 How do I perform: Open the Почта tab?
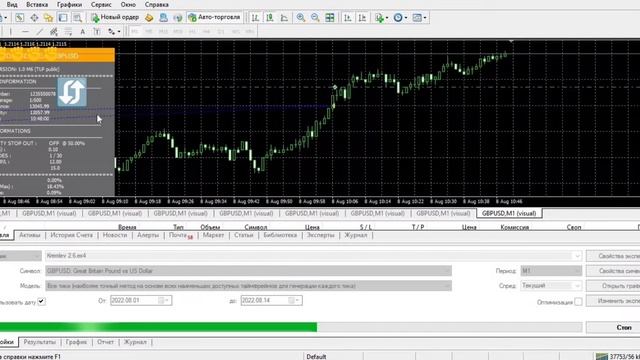point(180,235)
